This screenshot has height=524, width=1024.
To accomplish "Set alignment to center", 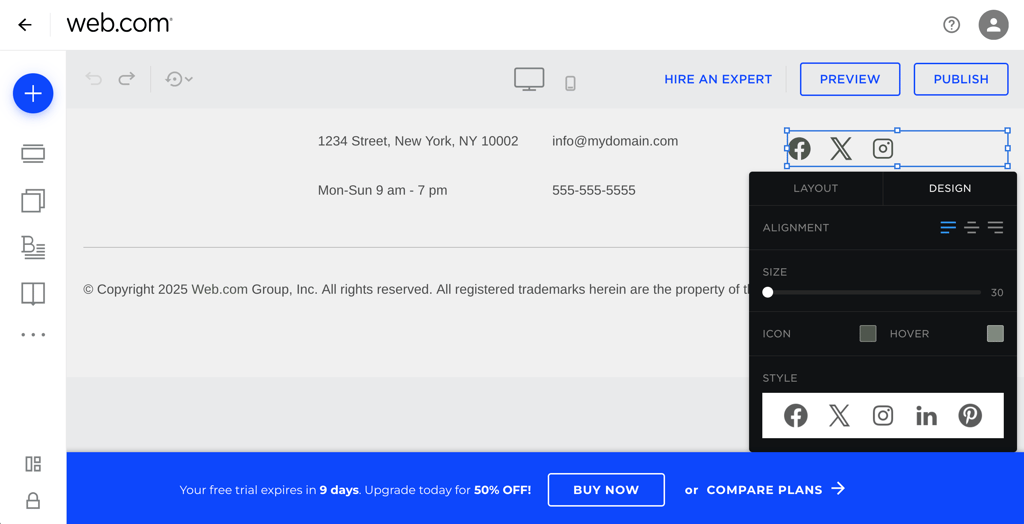I will [972, 227].
